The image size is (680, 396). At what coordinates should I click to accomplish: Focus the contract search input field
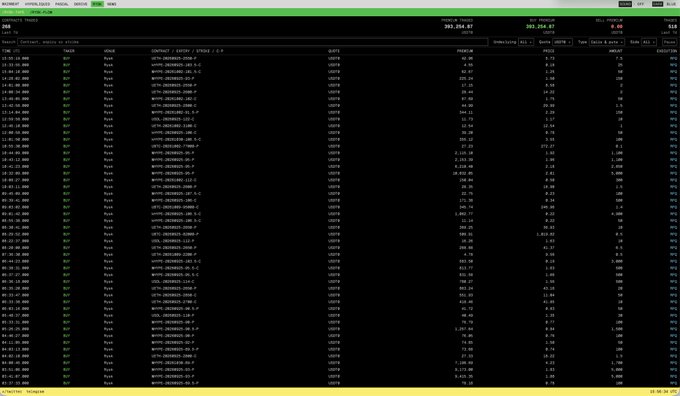(x=252, y=42)
